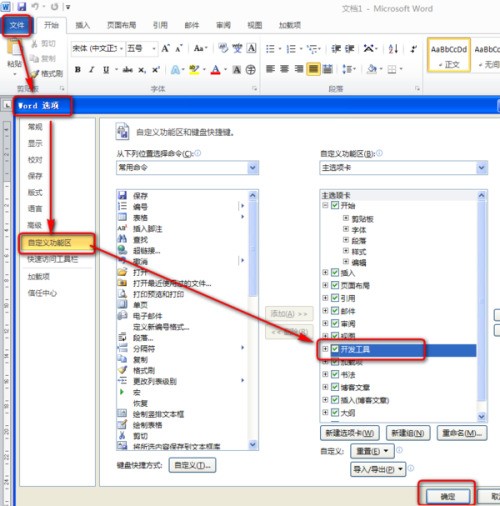Toggle Bold formatting in ribbon

(x=78, y=69)
